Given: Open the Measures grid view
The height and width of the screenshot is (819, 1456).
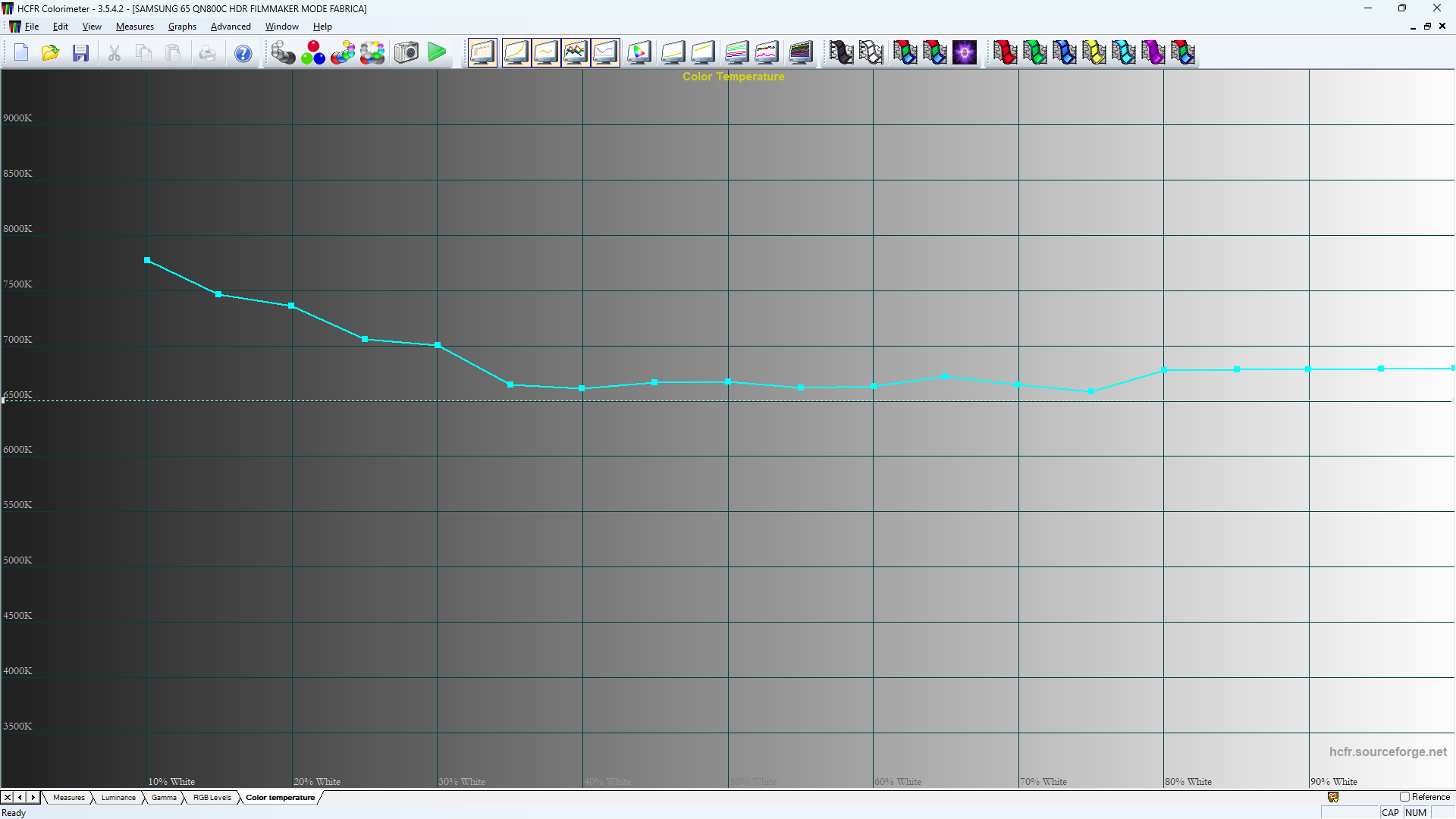Looking at the screenshot, I should [482, 52].
